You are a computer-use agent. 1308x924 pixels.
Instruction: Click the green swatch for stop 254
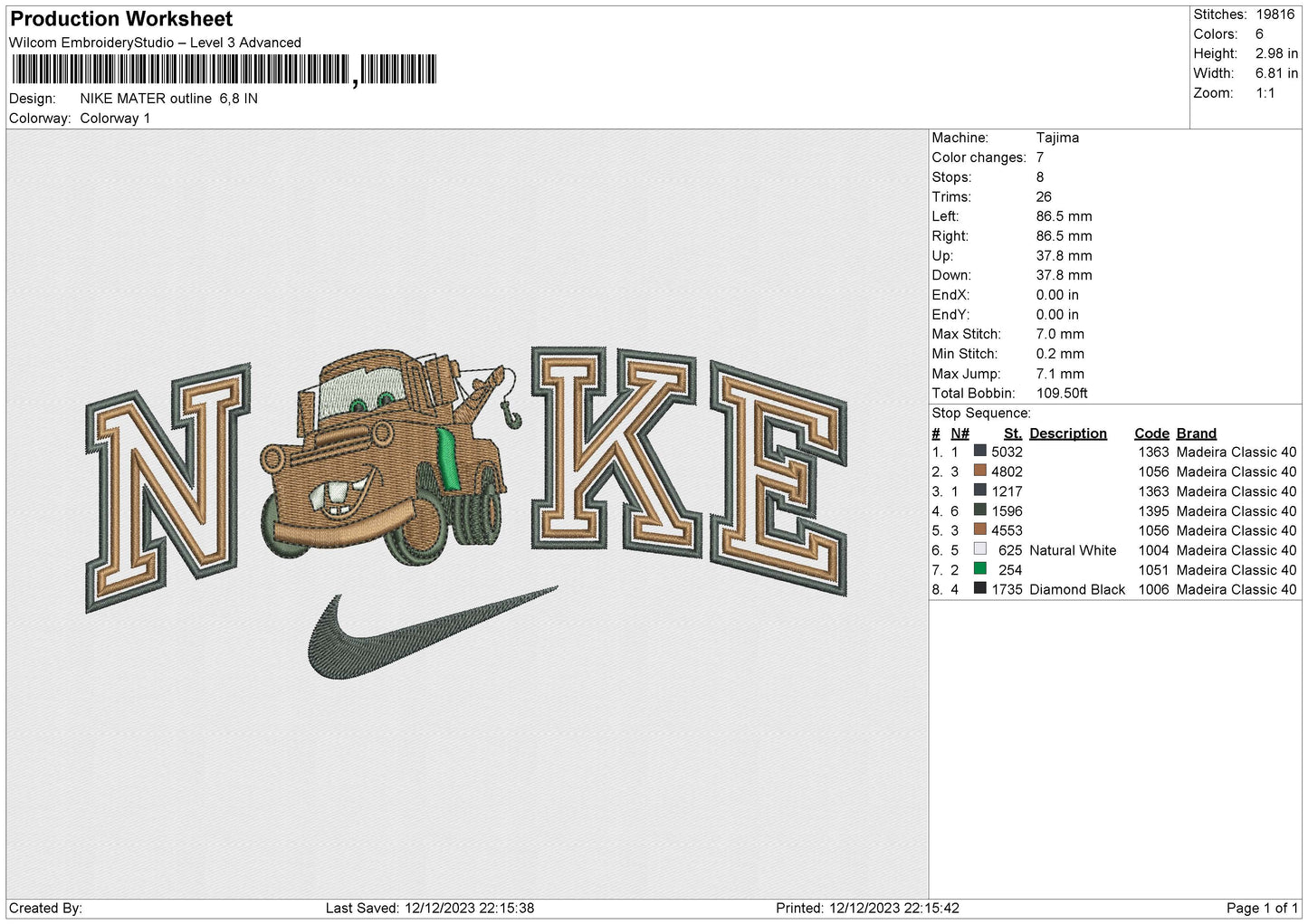click(x=979, y=569)
